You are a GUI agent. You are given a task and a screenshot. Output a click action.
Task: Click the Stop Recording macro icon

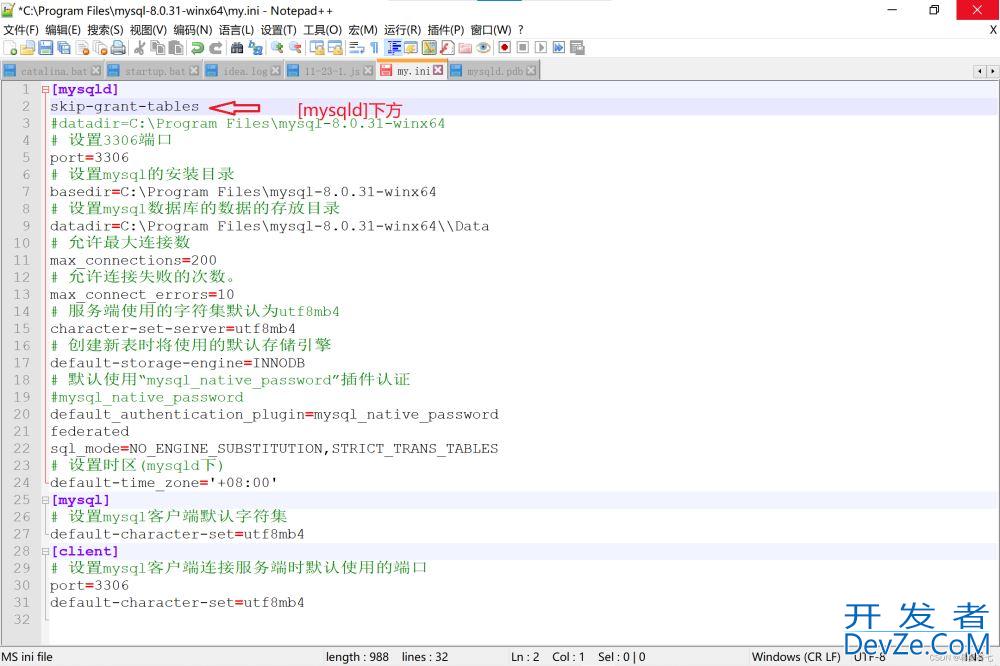pyautogui.click(x=523, y=48)
